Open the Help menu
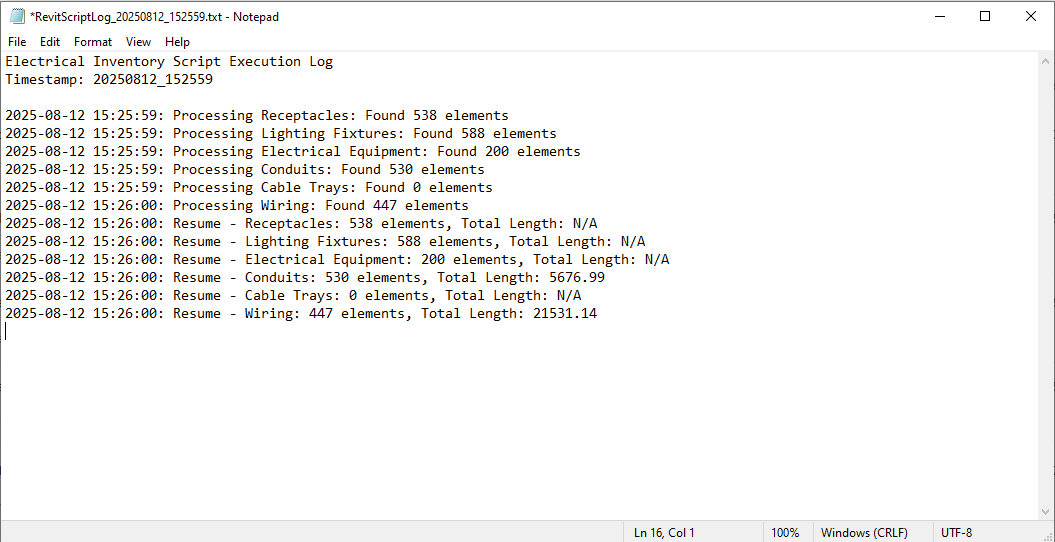This screenshot has width=1055, height=542. pos(177,42)
